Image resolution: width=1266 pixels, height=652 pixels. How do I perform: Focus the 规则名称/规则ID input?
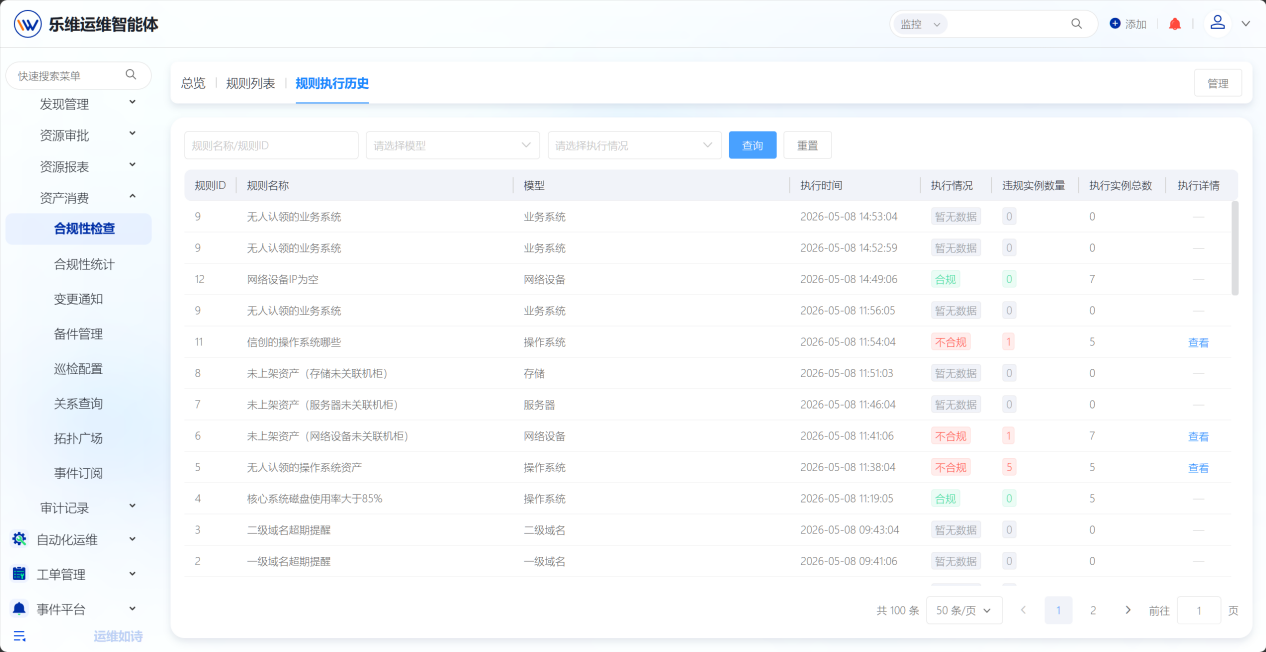271,145
